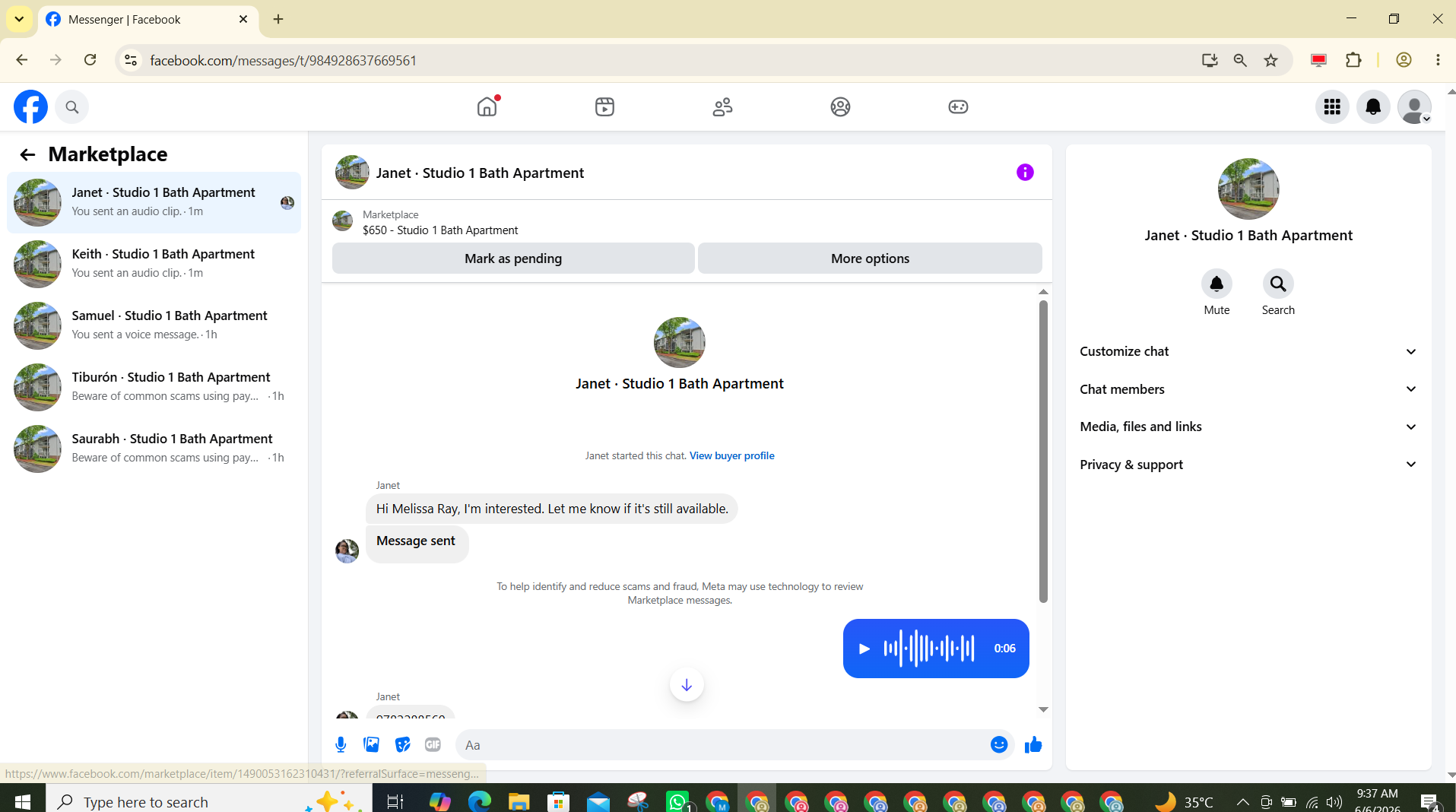Click the audio clip waveform
Image resolution: width=1456 pixels, height=812 pixels.
pos(928,649)
